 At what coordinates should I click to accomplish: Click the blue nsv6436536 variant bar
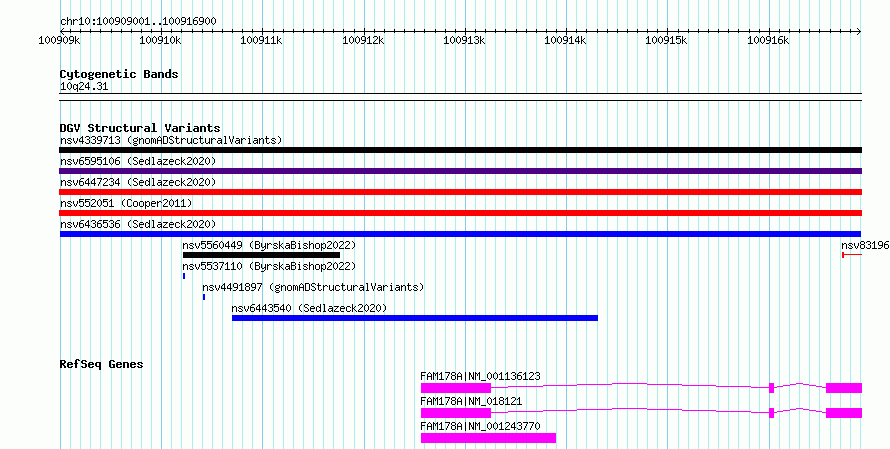460,234
